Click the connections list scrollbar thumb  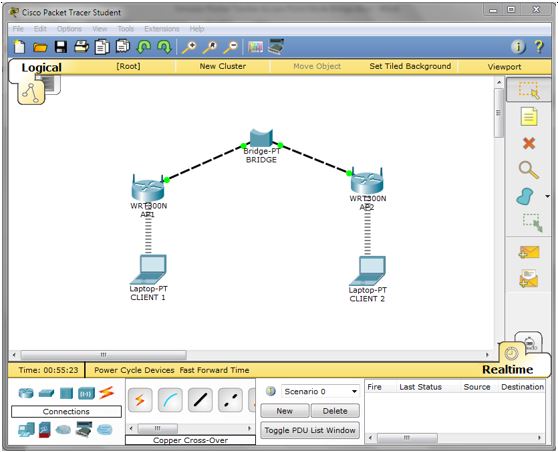coord(158,428)
